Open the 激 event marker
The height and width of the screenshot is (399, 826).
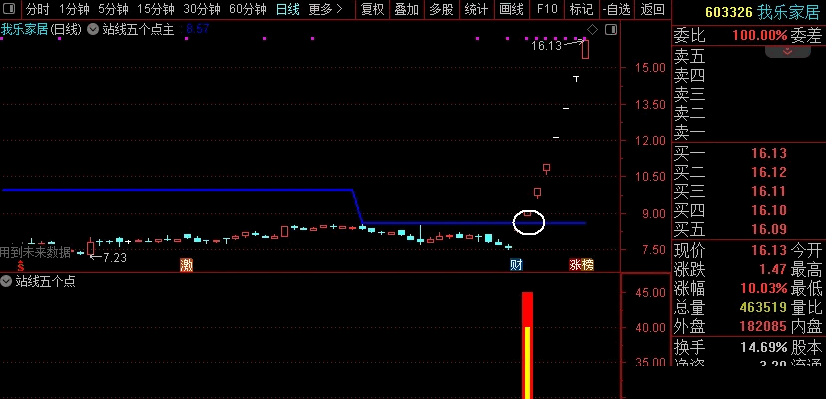click(x=186, y=265)
